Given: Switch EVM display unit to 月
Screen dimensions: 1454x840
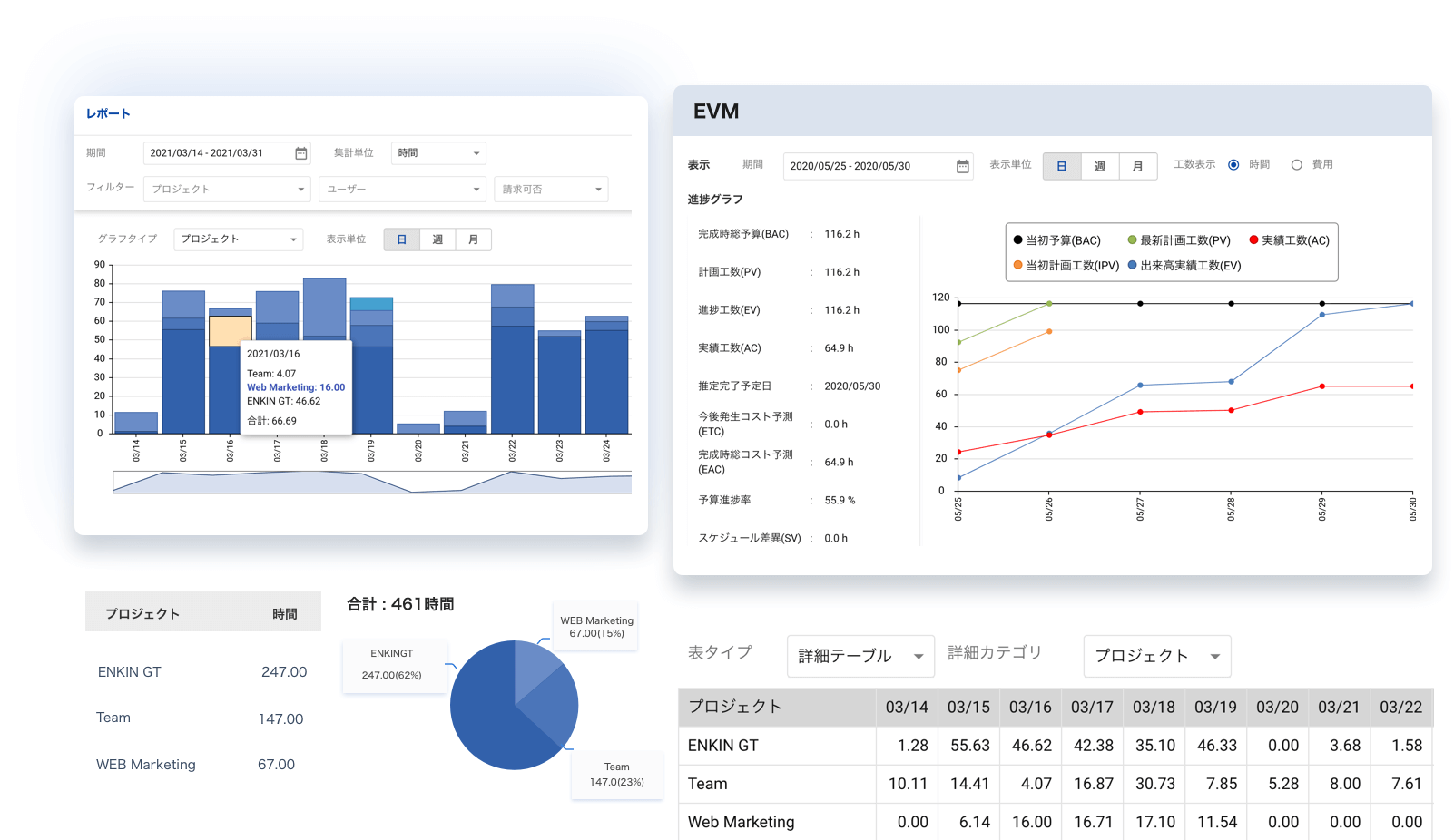Looking at the screenshot, I should point(1138,167).
